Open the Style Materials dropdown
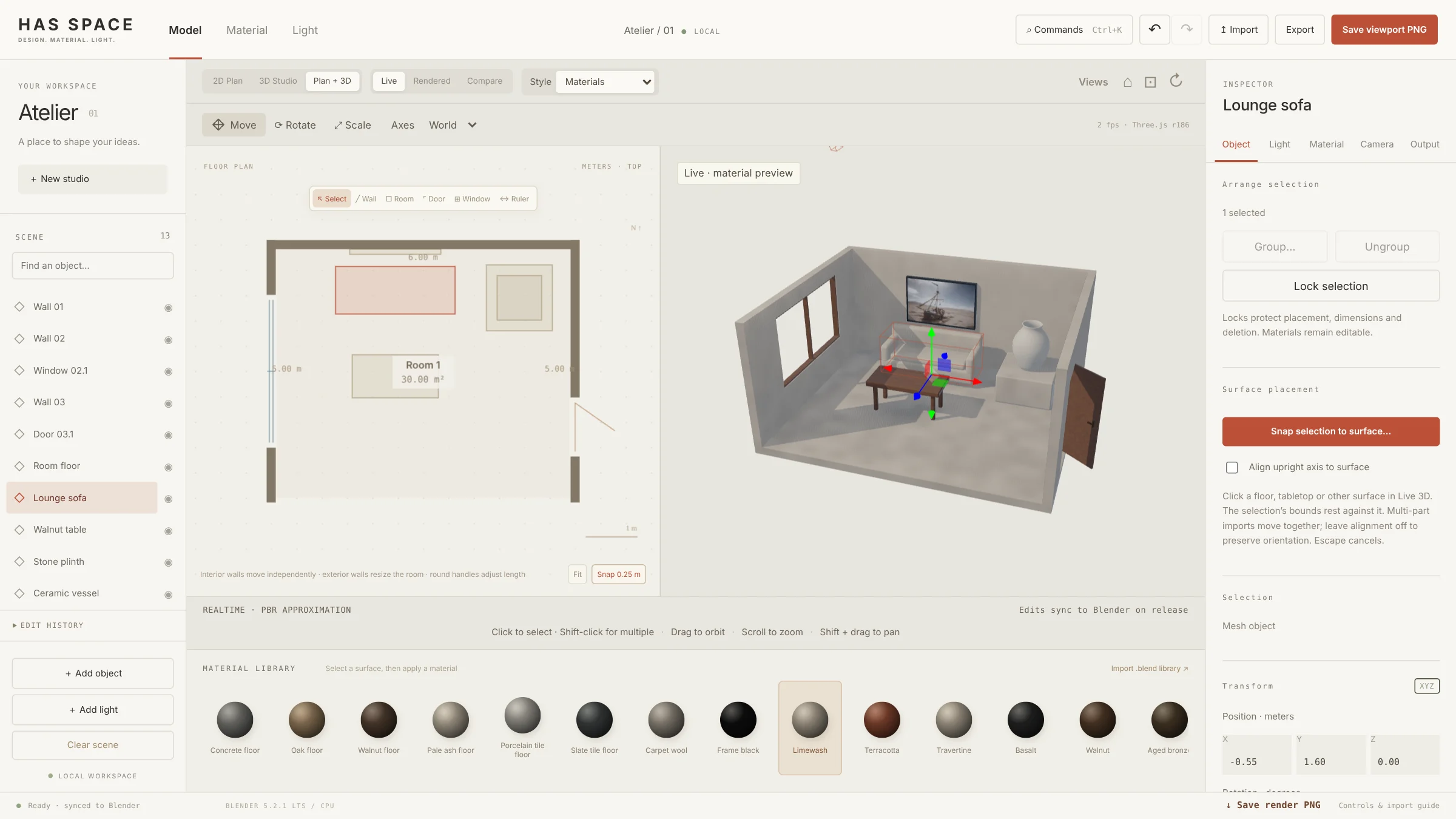The width and height of the screenshot is (1456, 819). click(x=605, y=82)
